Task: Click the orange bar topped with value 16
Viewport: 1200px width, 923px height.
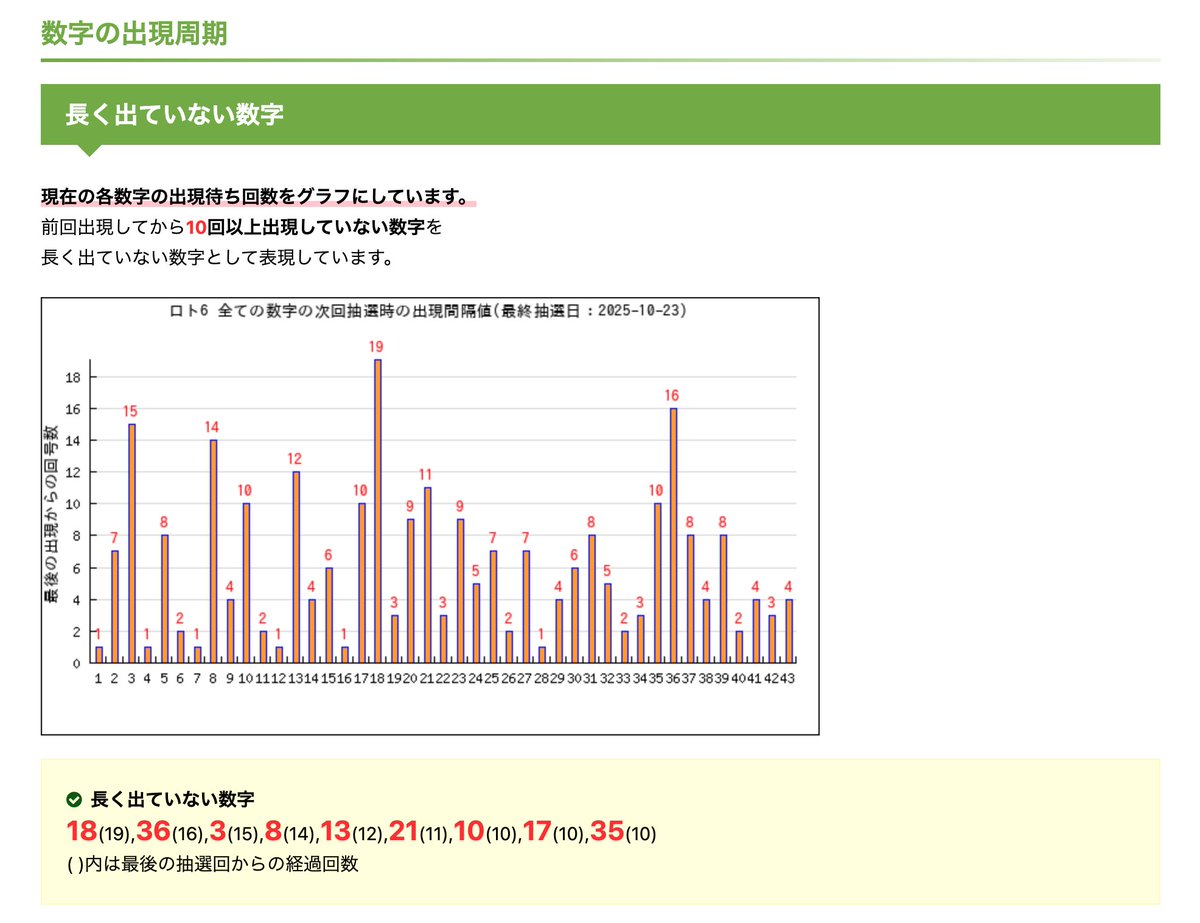Action: (672, 535)
